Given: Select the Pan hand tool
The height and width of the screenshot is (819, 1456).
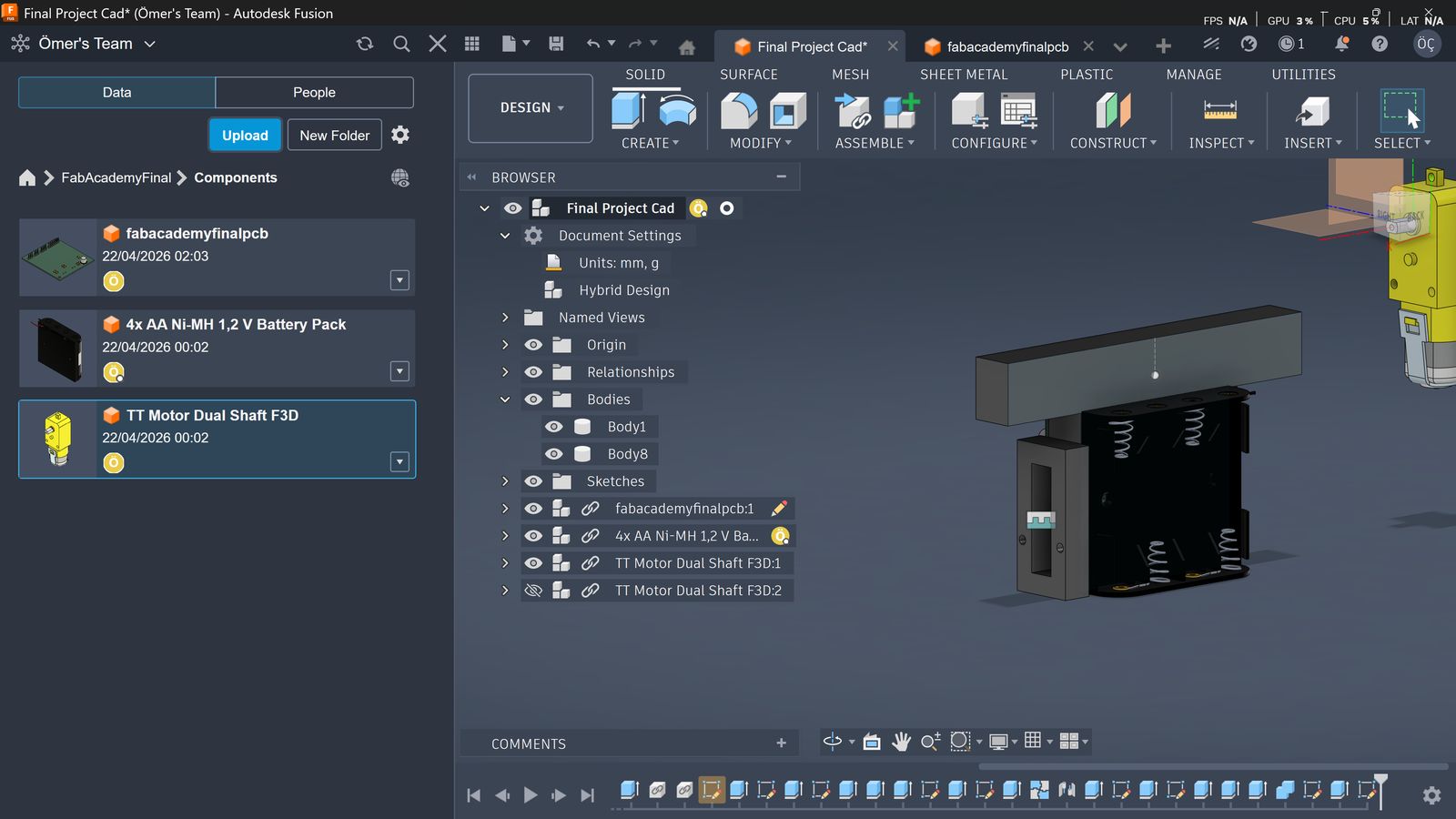Looking at the screenshot, I should tap(901, 742).
